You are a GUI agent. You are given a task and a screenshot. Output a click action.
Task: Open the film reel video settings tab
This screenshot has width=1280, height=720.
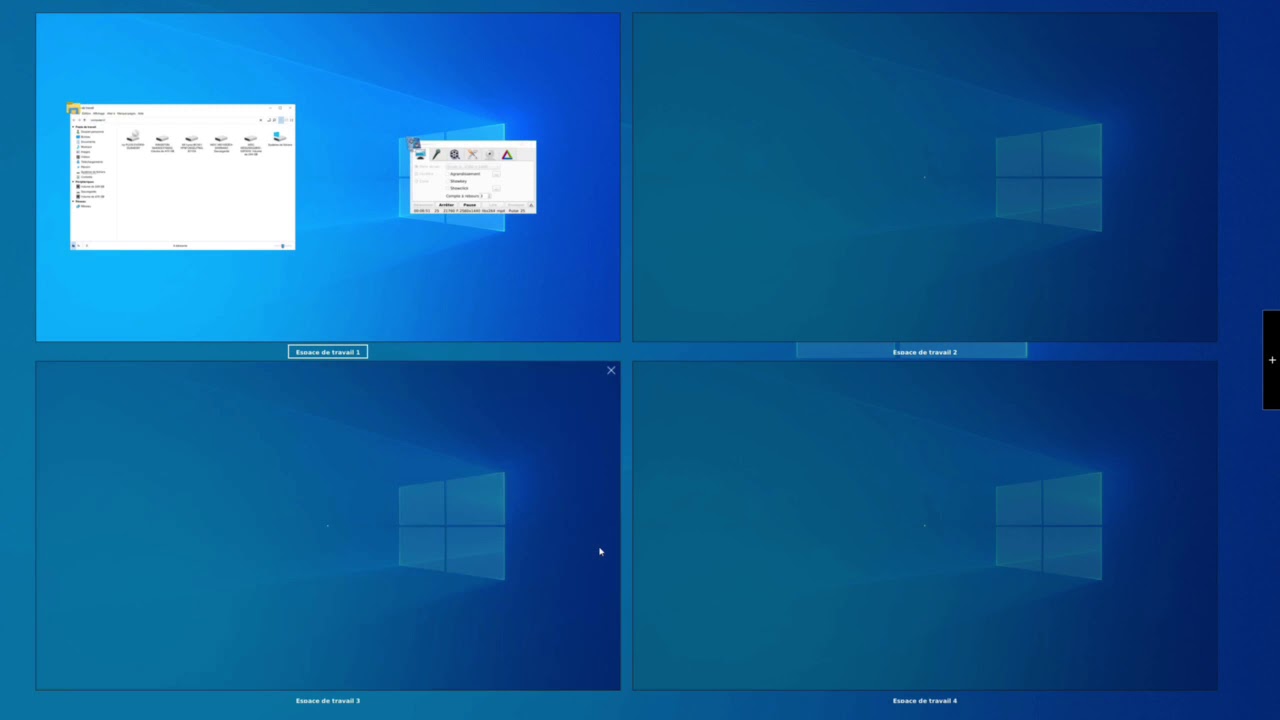coord(455,155)
